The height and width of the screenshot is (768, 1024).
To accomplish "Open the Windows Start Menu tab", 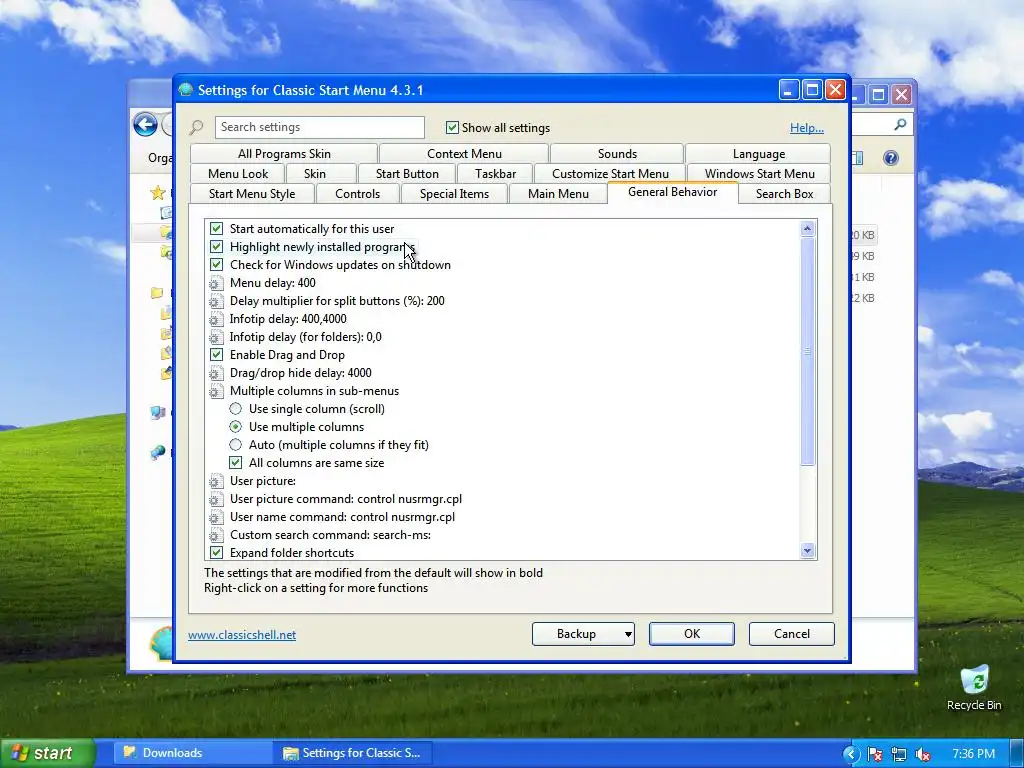I will [759, 174].
